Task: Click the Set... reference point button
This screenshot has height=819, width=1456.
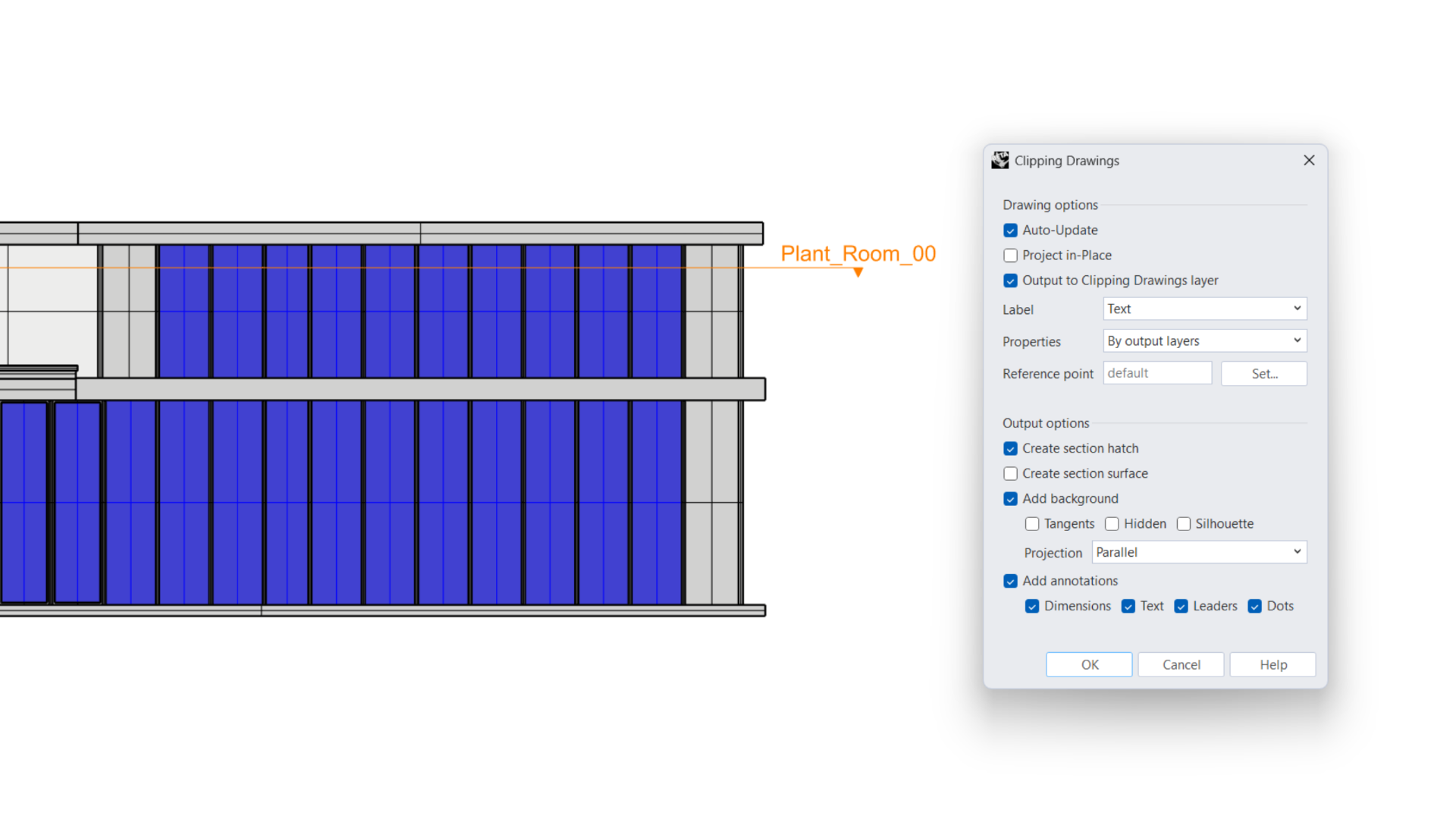Action: 1264,374
